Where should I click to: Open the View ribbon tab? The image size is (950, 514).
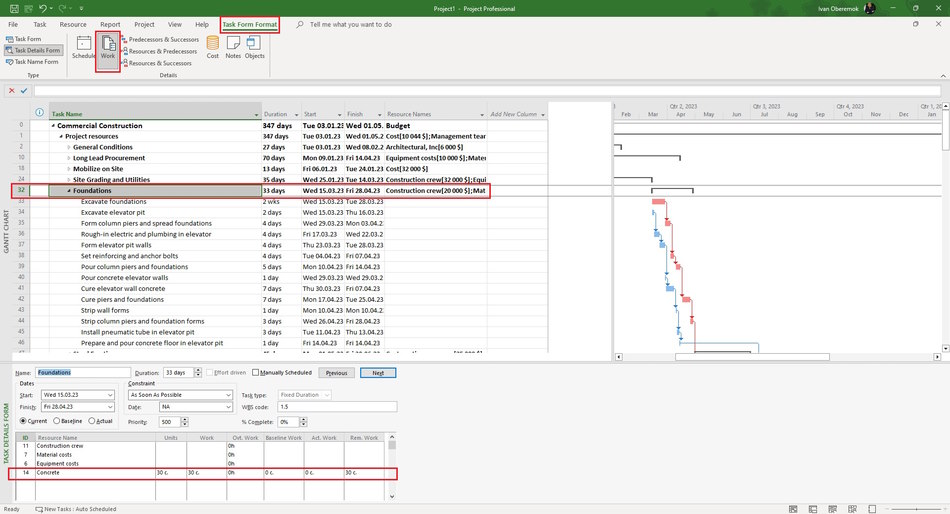tap(175, 24)
